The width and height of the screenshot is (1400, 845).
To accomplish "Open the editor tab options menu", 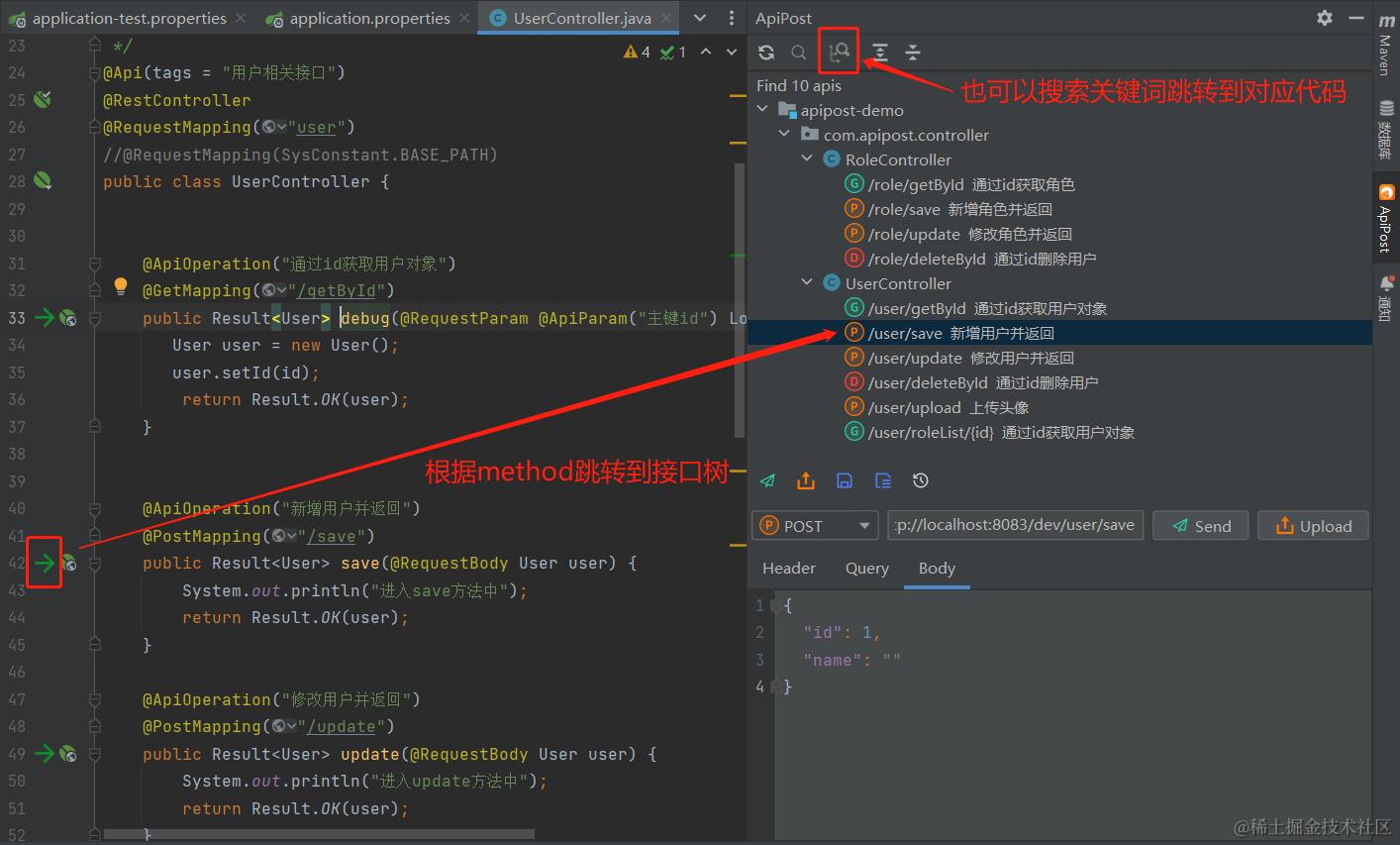I will tap(732, 18).
